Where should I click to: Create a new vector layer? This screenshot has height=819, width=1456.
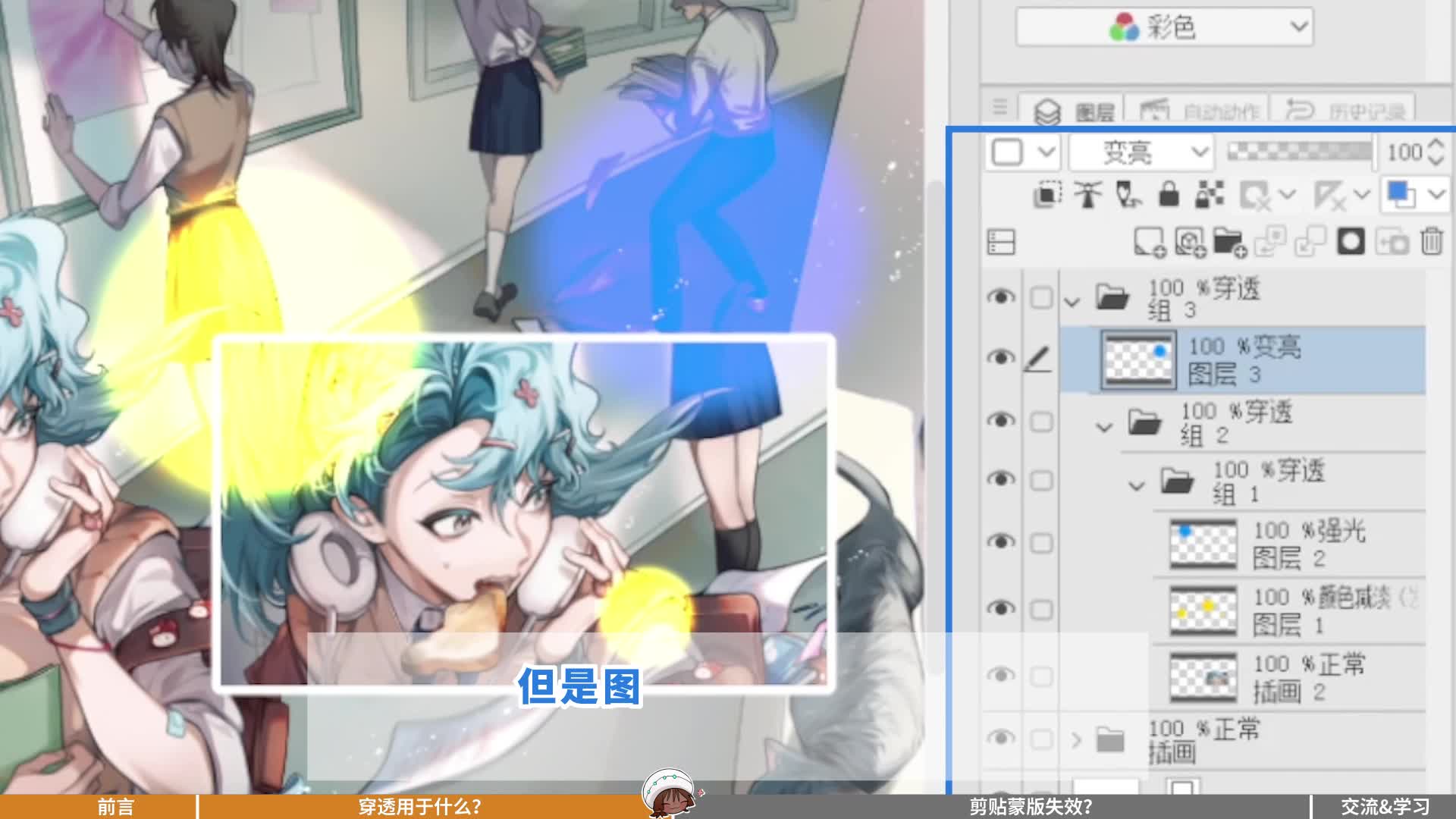pyautogui.click(x=1190, y=242)
